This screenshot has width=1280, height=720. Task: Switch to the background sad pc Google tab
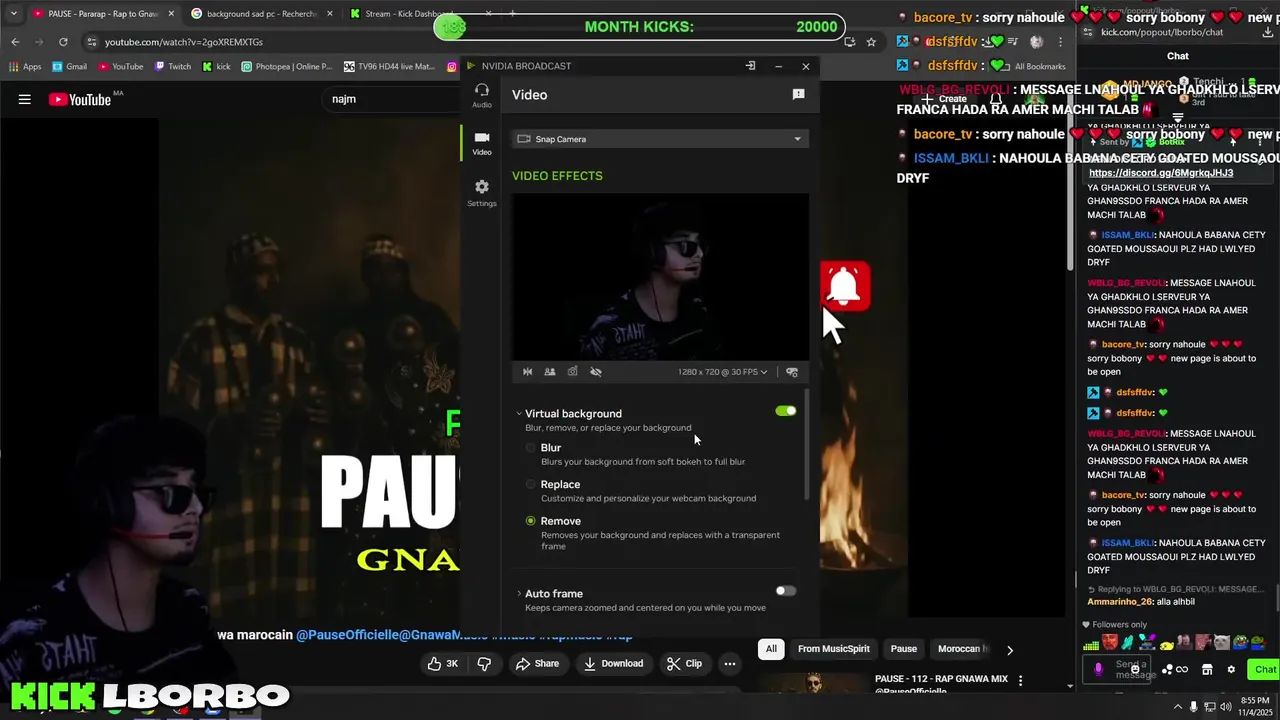(263, 14)
